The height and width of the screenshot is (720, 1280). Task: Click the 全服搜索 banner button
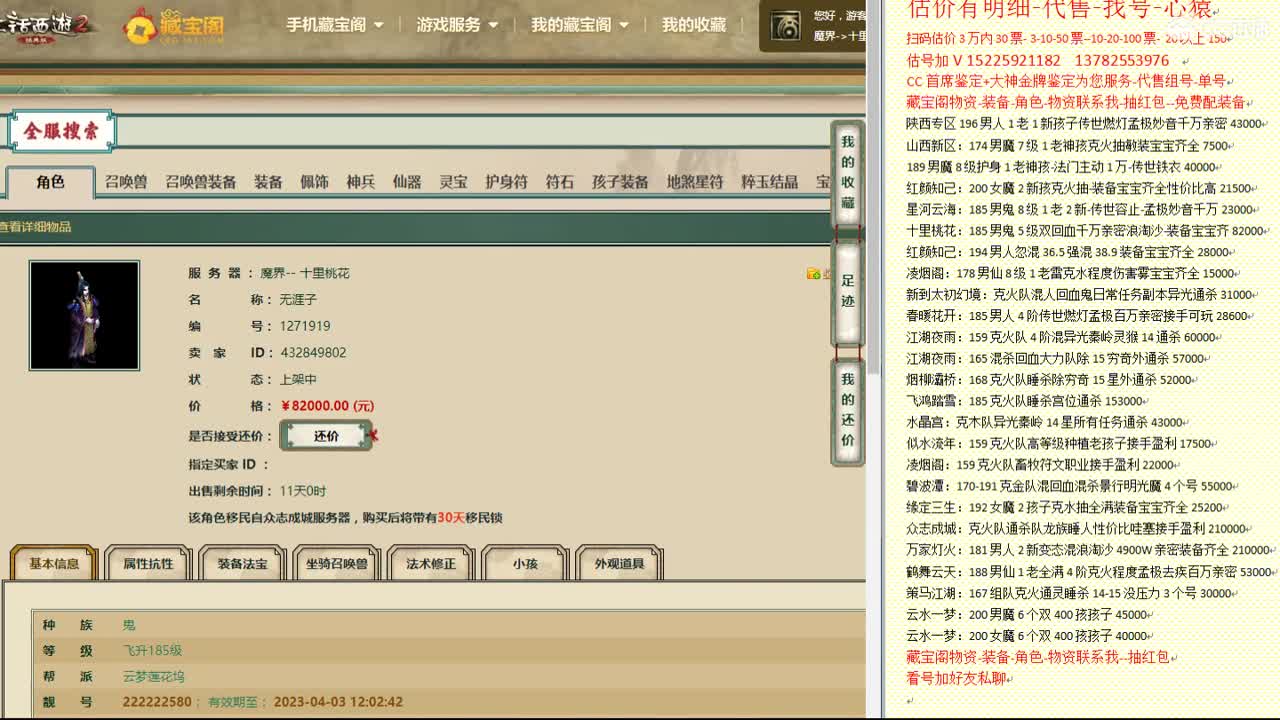[x=62, y=131]
